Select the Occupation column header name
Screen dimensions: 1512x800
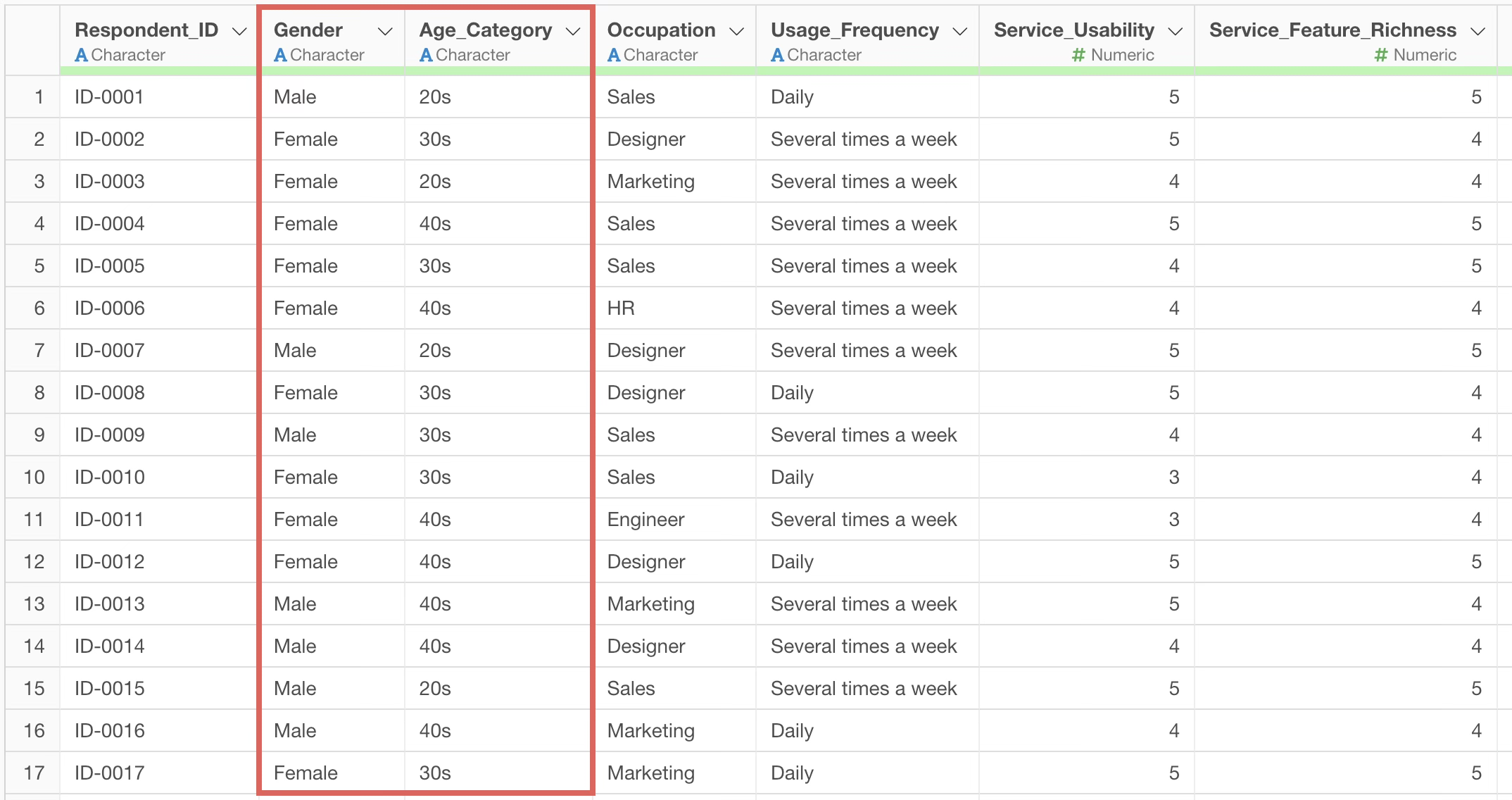coord(660,30)
